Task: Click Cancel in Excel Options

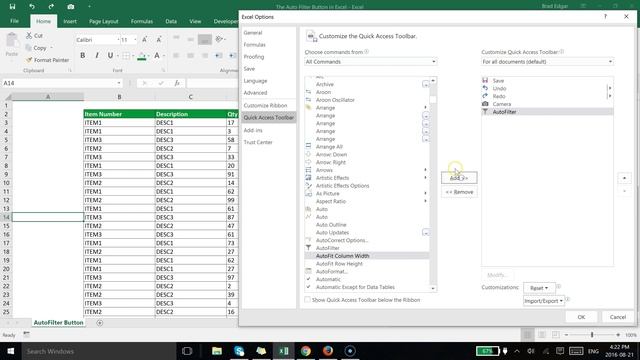Action: tap(618, 317)
